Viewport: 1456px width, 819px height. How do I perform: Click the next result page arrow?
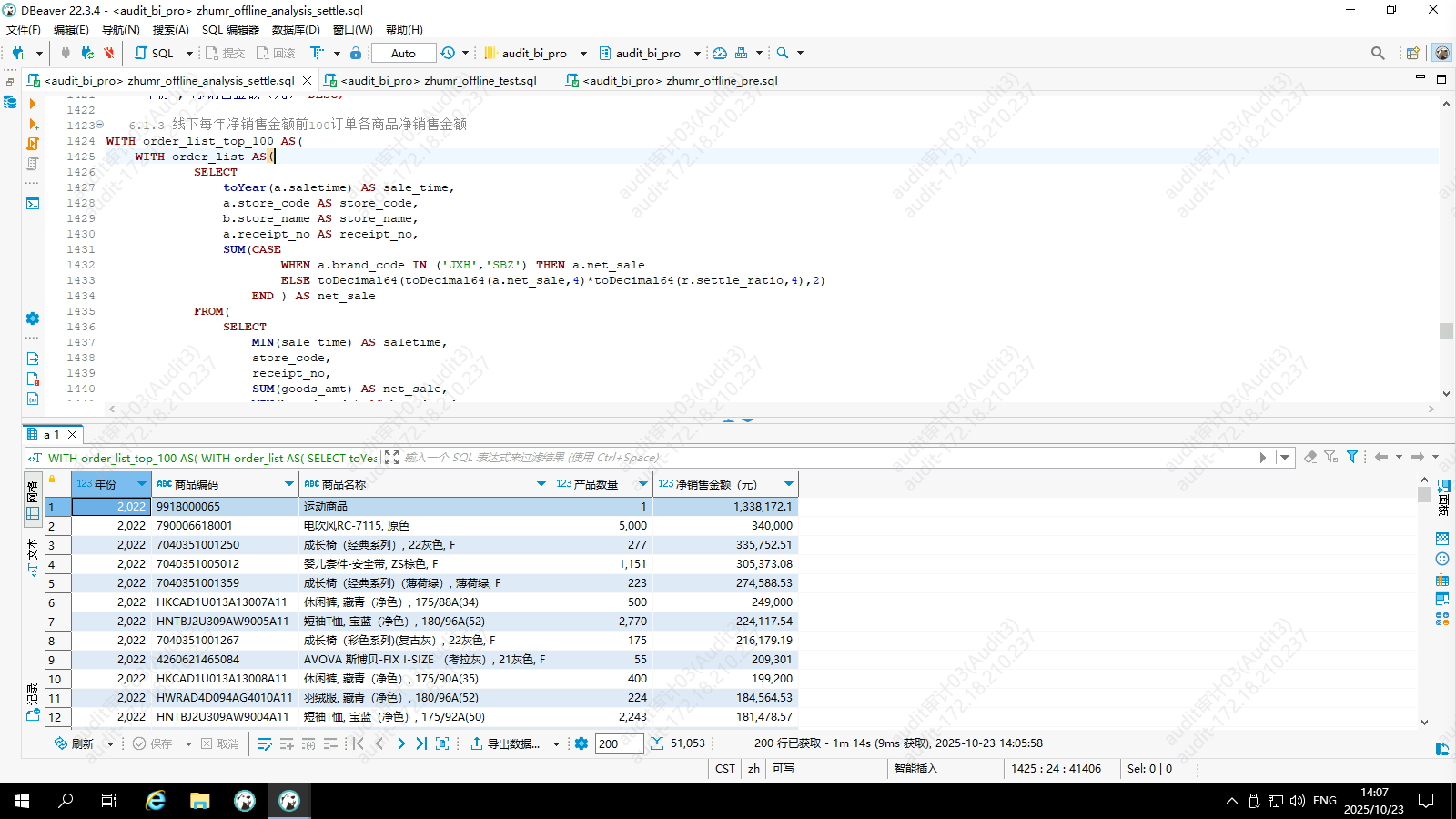(401, 743)
